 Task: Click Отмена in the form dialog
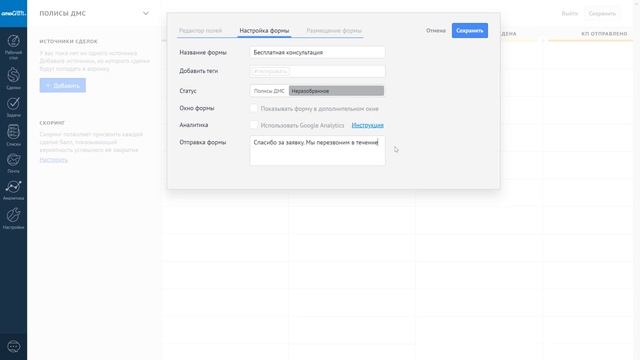pos(436,31)
